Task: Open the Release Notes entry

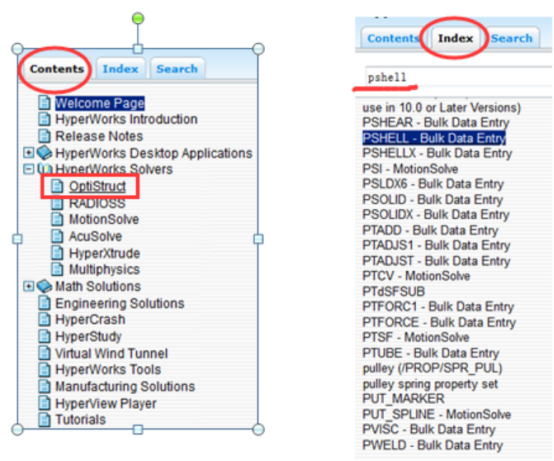Action: tap(99, 136)
